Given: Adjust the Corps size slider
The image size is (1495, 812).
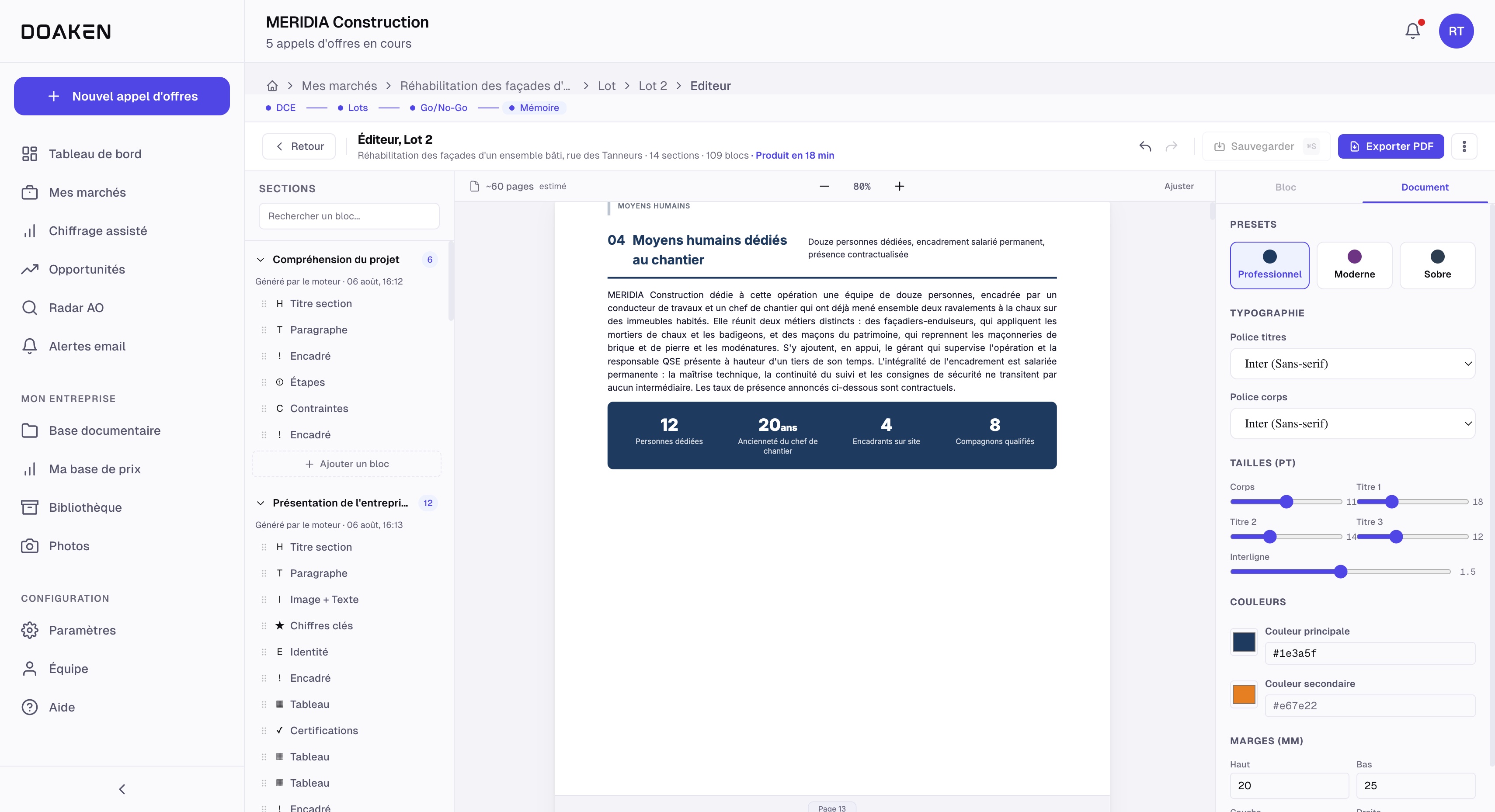Looking at the screenshot, I should (1286, 502).
